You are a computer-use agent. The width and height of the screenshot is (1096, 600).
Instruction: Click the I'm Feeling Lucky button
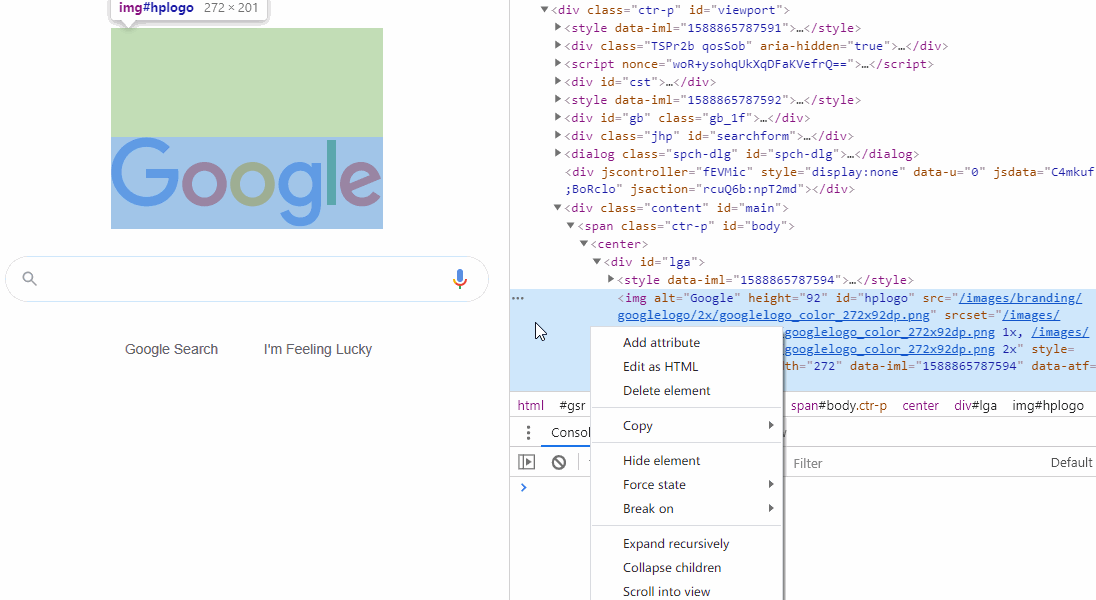(x=317, y=349)
